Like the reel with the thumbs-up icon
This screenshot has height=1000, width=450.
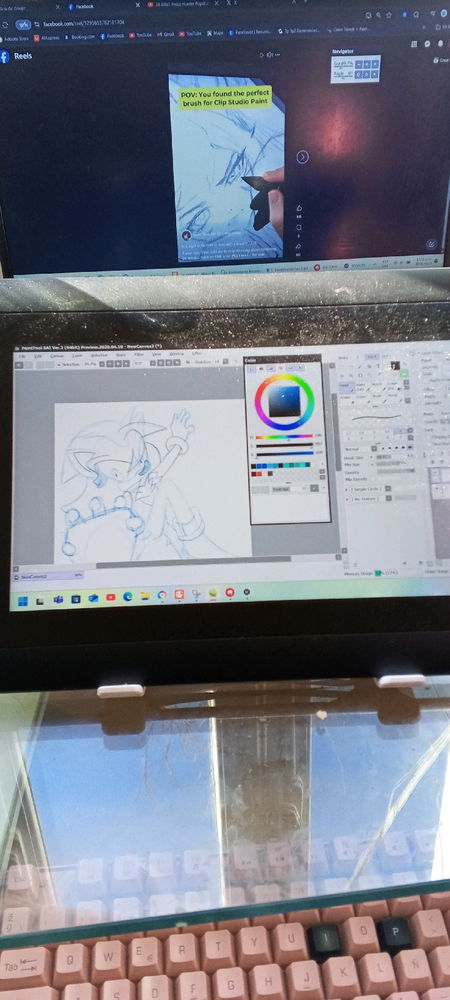(299, 208)
